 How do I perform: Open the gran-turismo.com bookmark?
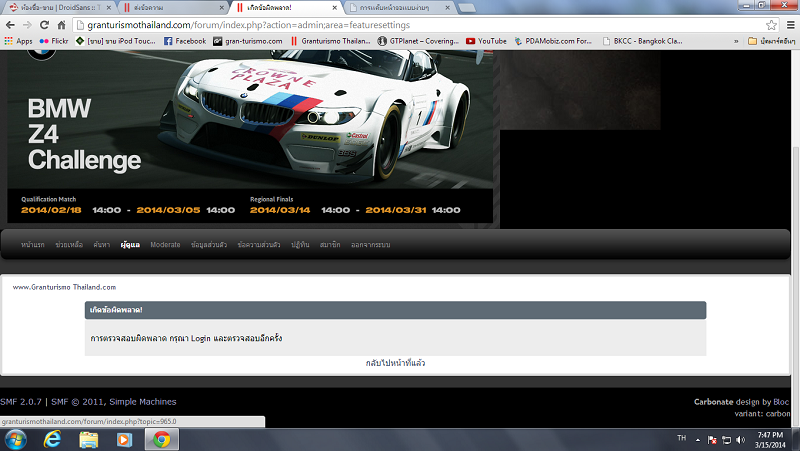(248, 41)
